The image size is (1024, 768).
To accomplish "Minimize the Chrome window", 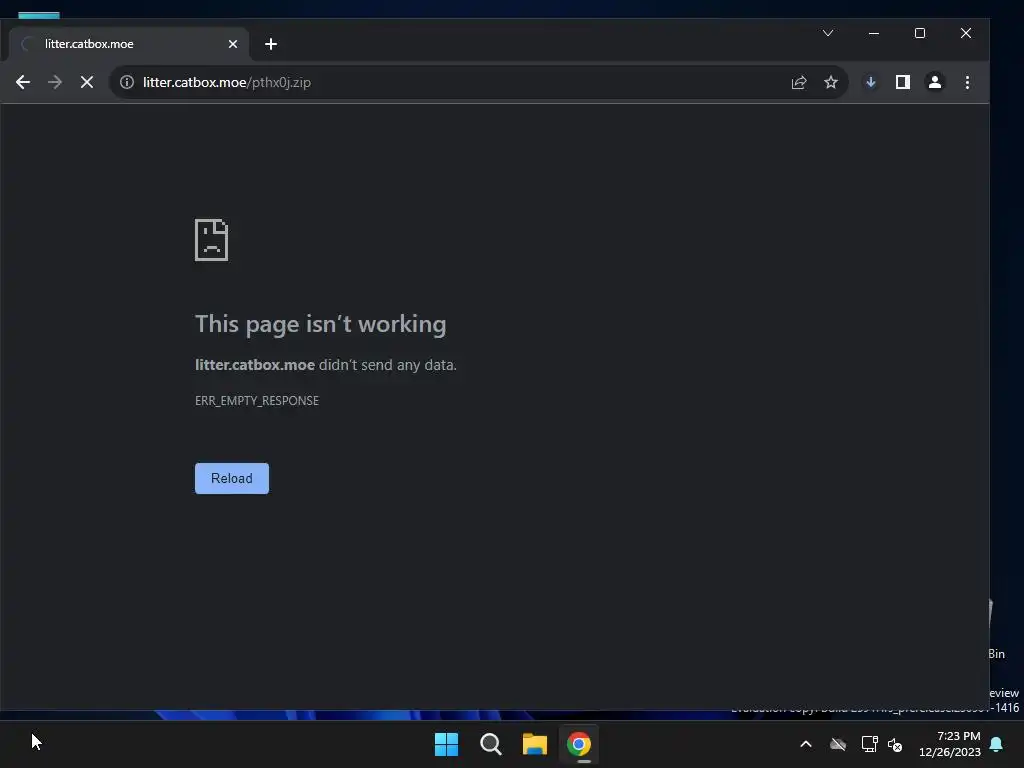I will point(874,33).
